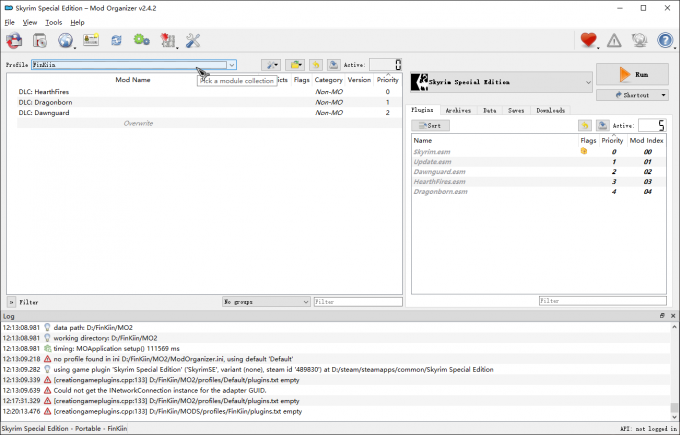The width and height of the screenshot is (680, 435).
Task: Open the View menu
Action: tap(30, 23)
